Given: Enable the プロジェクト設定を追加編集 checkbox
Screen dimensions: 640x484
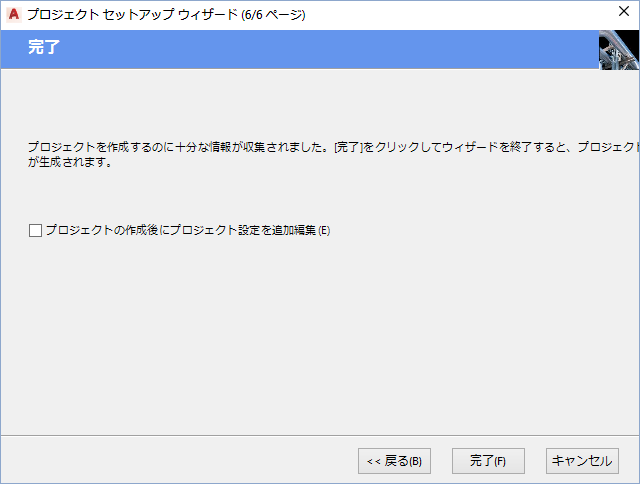Looking at the screenshot, I should (x=36, y=230).
